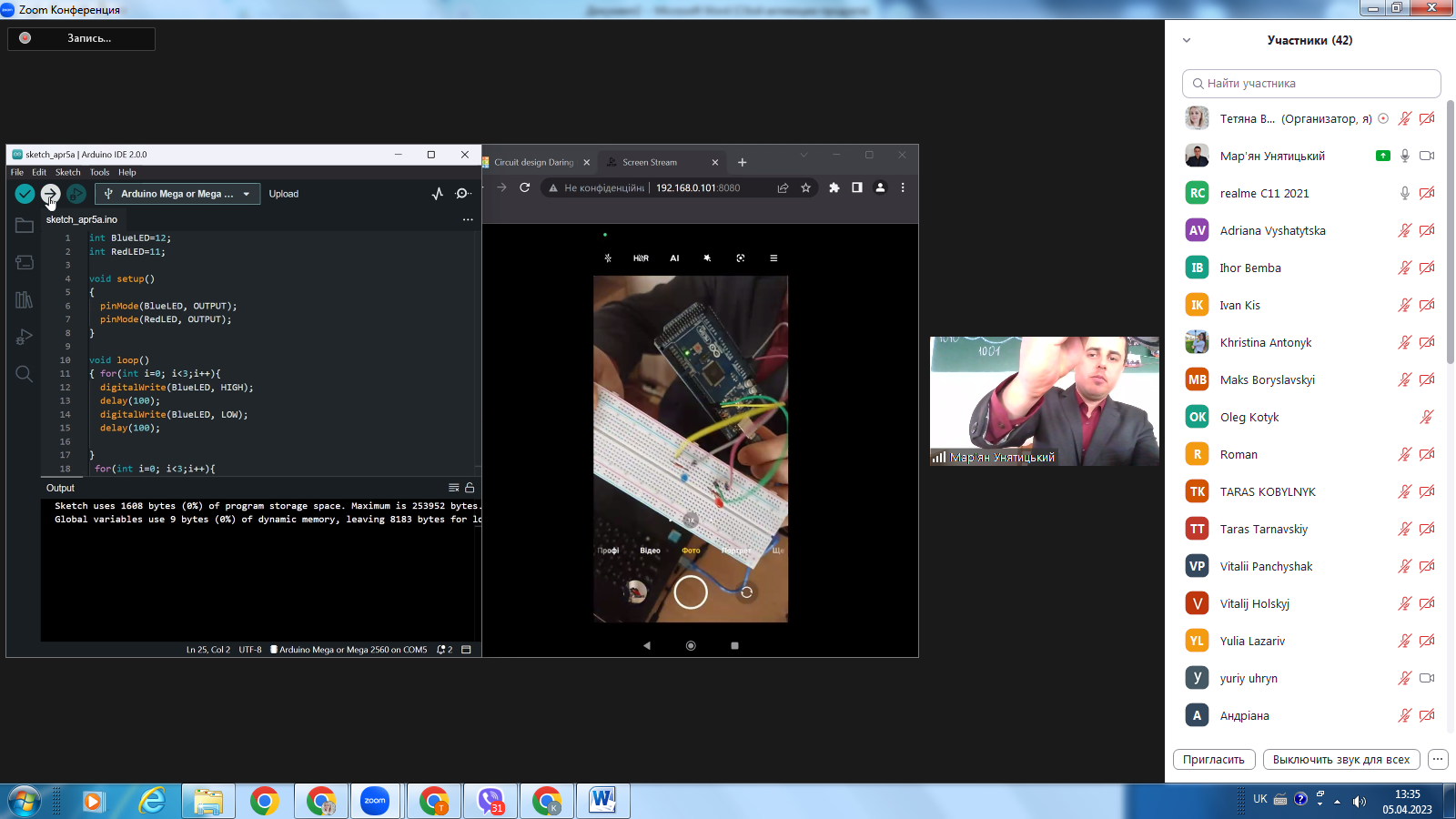Bookmark the page with the star icon
The image size is (1456, 819).
point(805,188)
